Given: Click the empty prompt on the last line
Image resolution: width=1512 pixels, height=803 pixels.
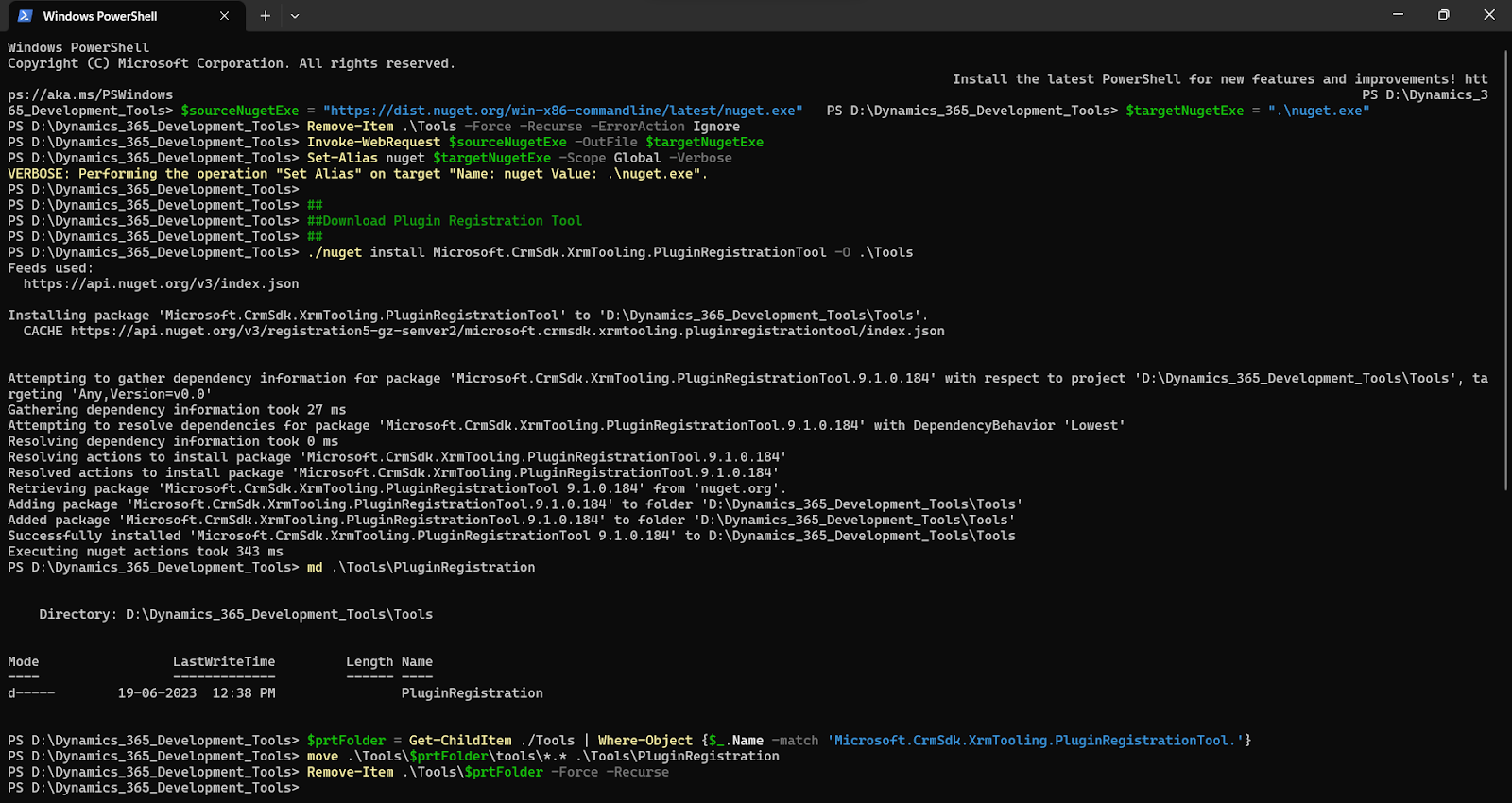Looking at the screenshot, I should (153, 788).
